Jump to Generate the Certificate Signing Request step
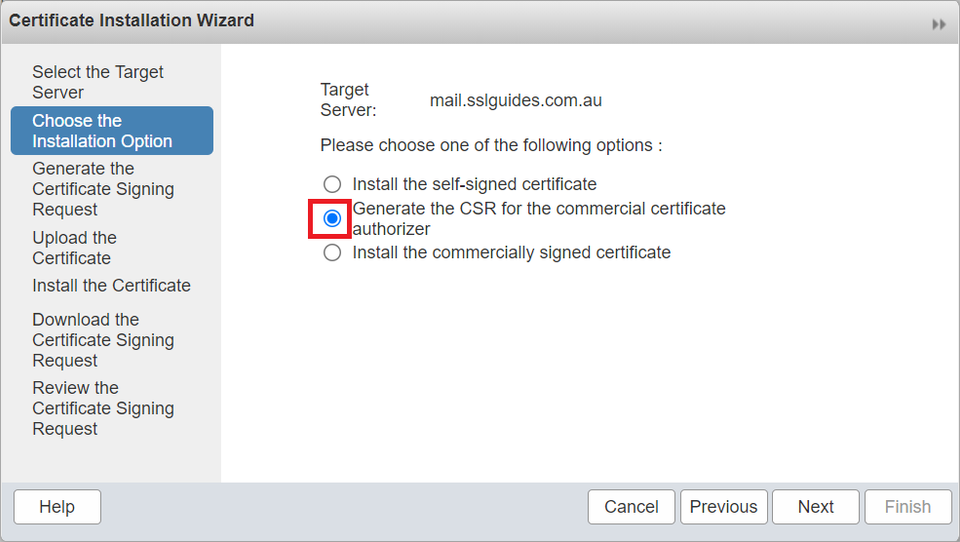The width and height of the screenshot is (960, 542). tap(103, 189)
